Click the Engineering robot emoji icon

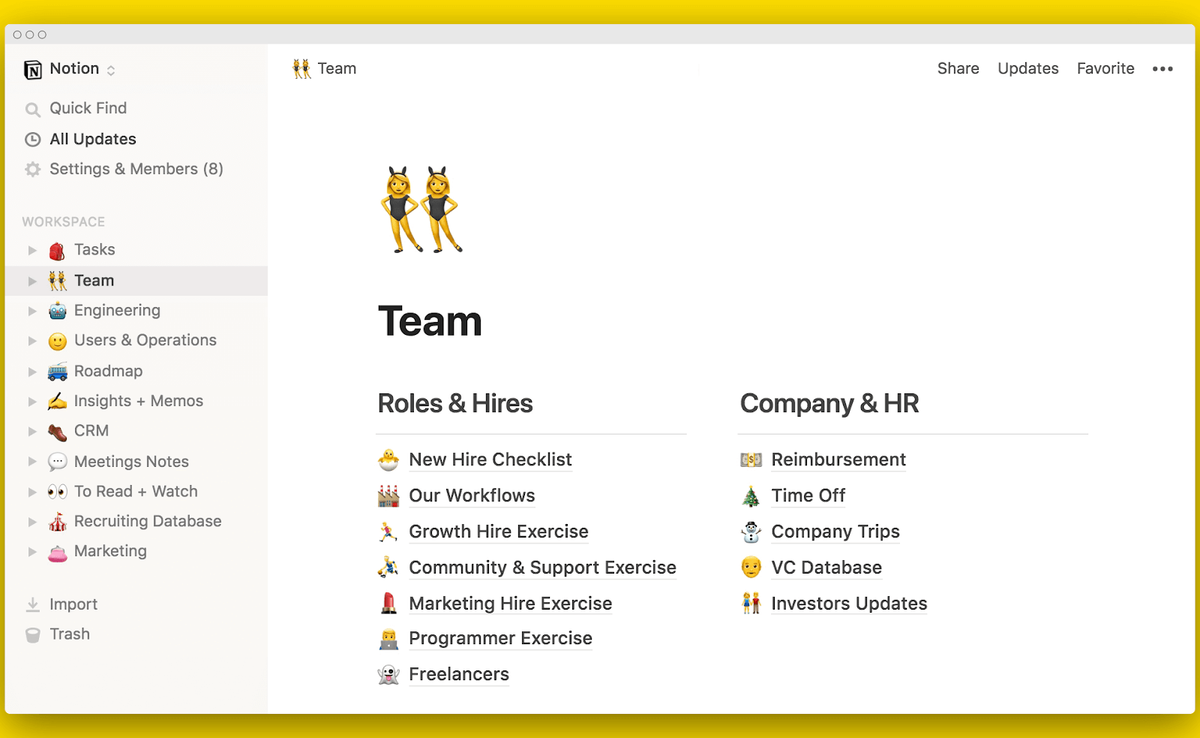click(57, 310)
